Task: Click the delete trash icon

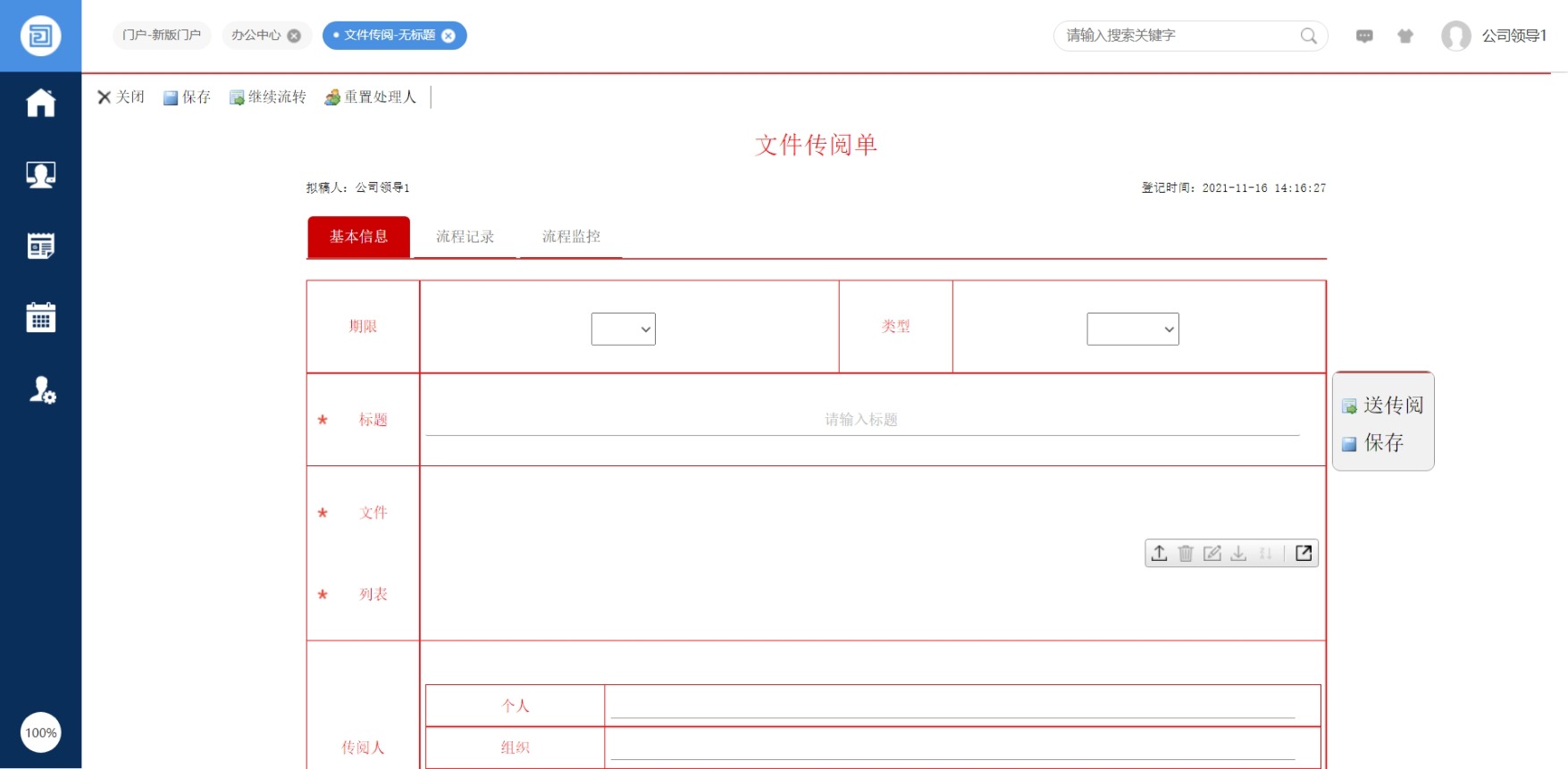Action: tap(1186, 553)
